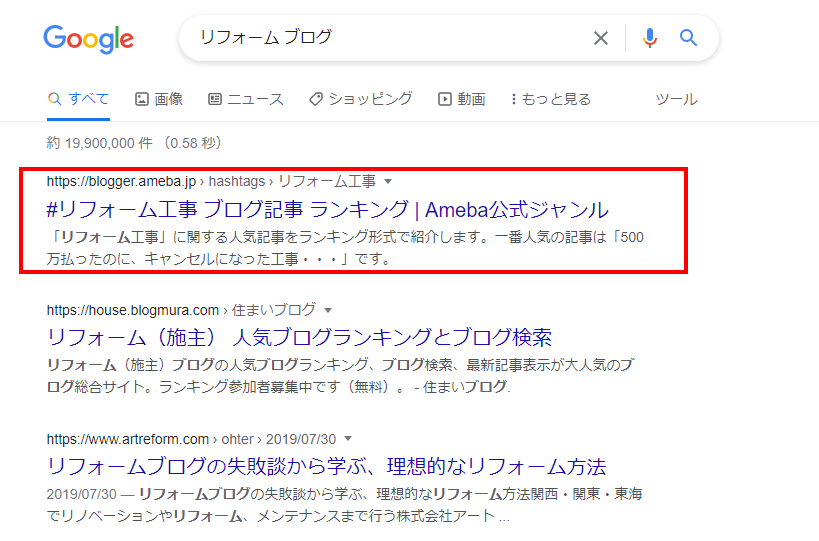Open the ツール options
The image size is (819, 541).
(676, 99)
